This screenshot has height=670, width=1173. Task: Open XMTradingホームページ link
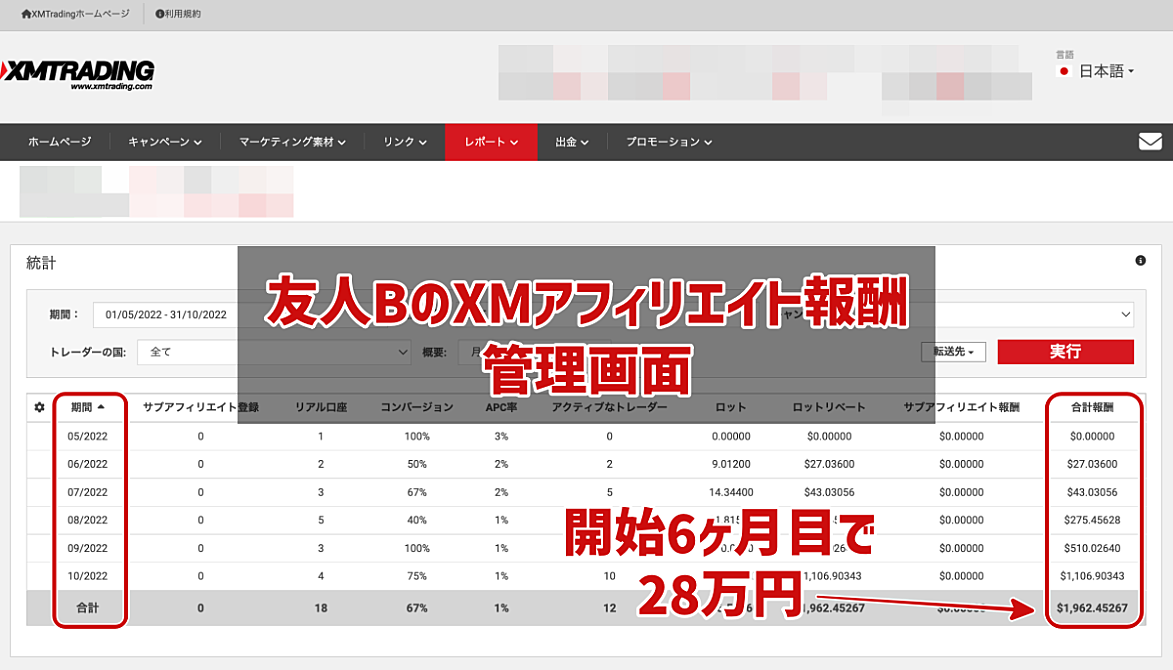(75, 13)
